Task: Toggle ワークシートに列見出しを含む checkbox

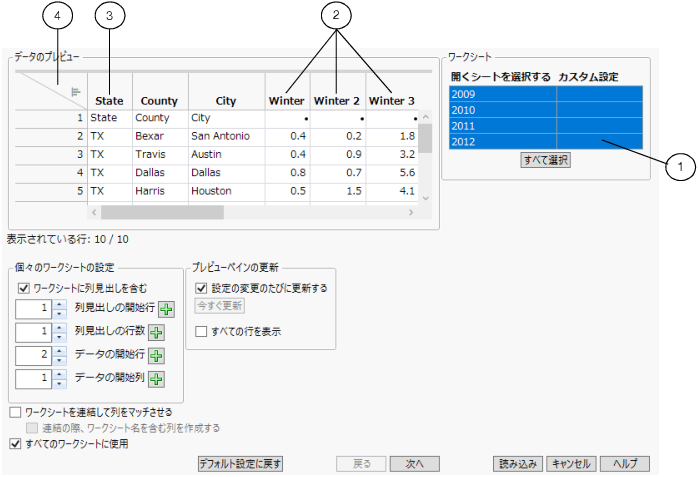Action: 23,287
